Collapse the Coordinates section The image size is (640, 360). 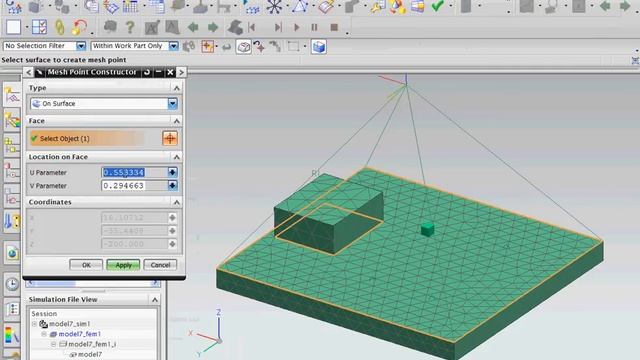[x=176, y=202]
